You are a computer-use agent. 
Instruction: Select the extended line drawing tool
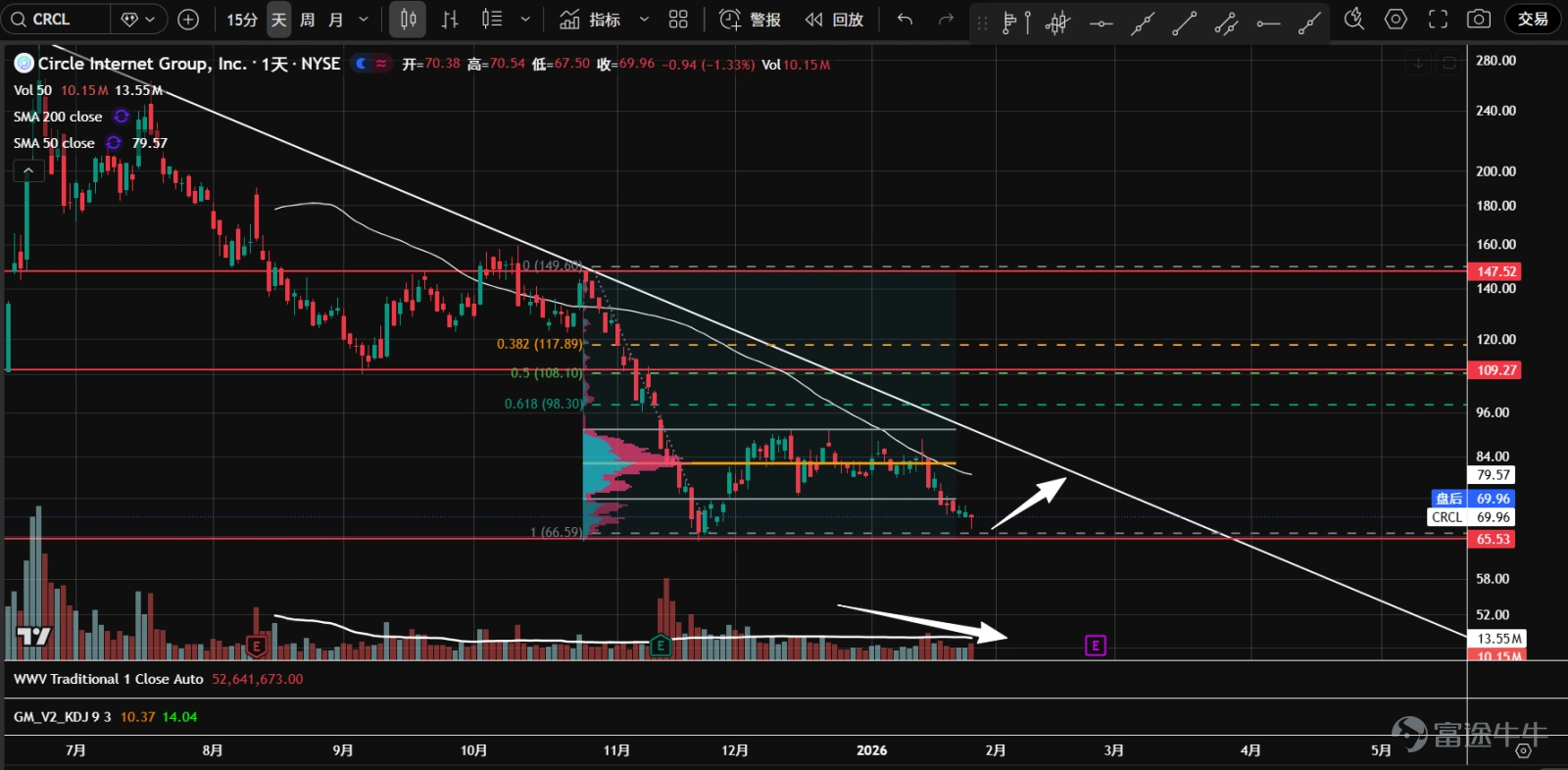(1309, 23)
